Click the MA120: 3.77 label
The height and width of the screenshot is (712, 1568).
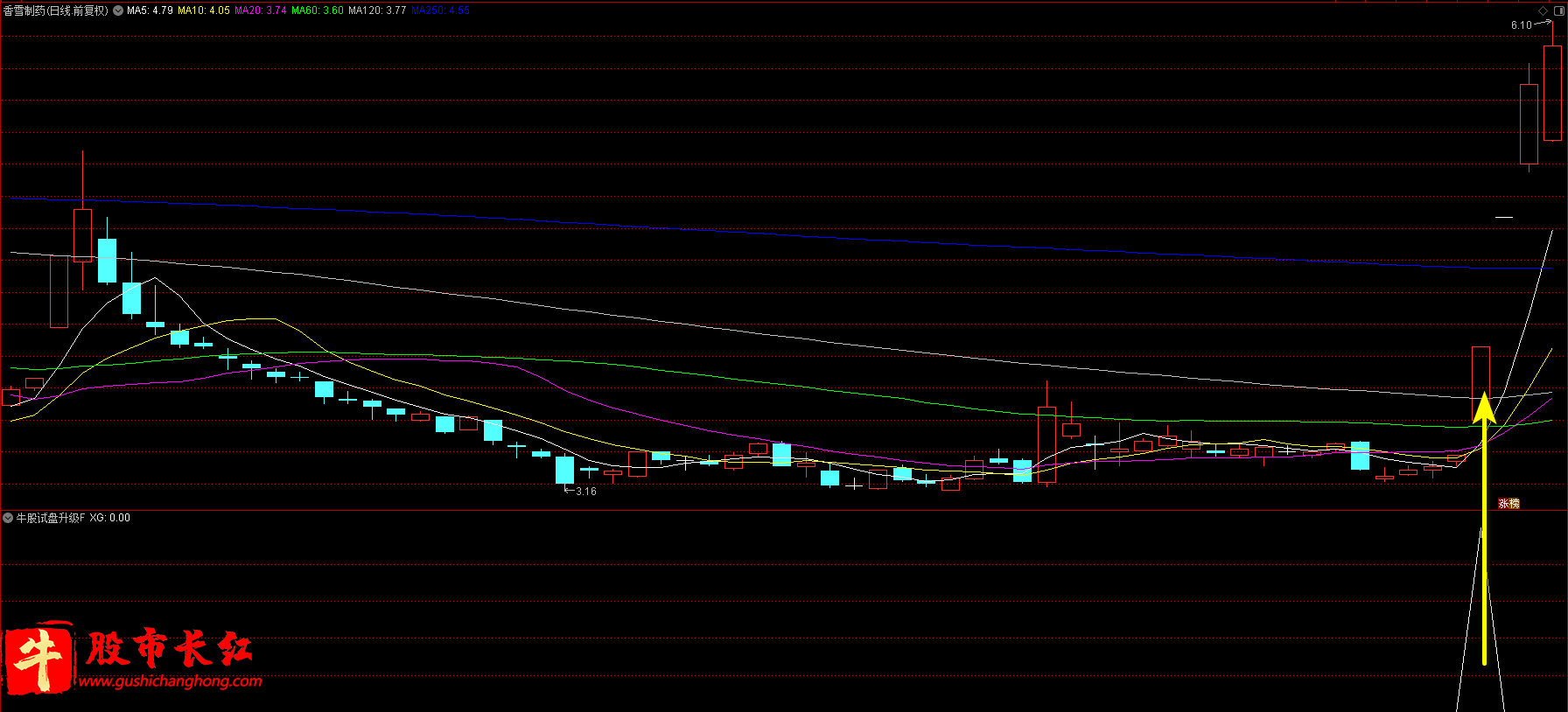[x=377, y=10]
